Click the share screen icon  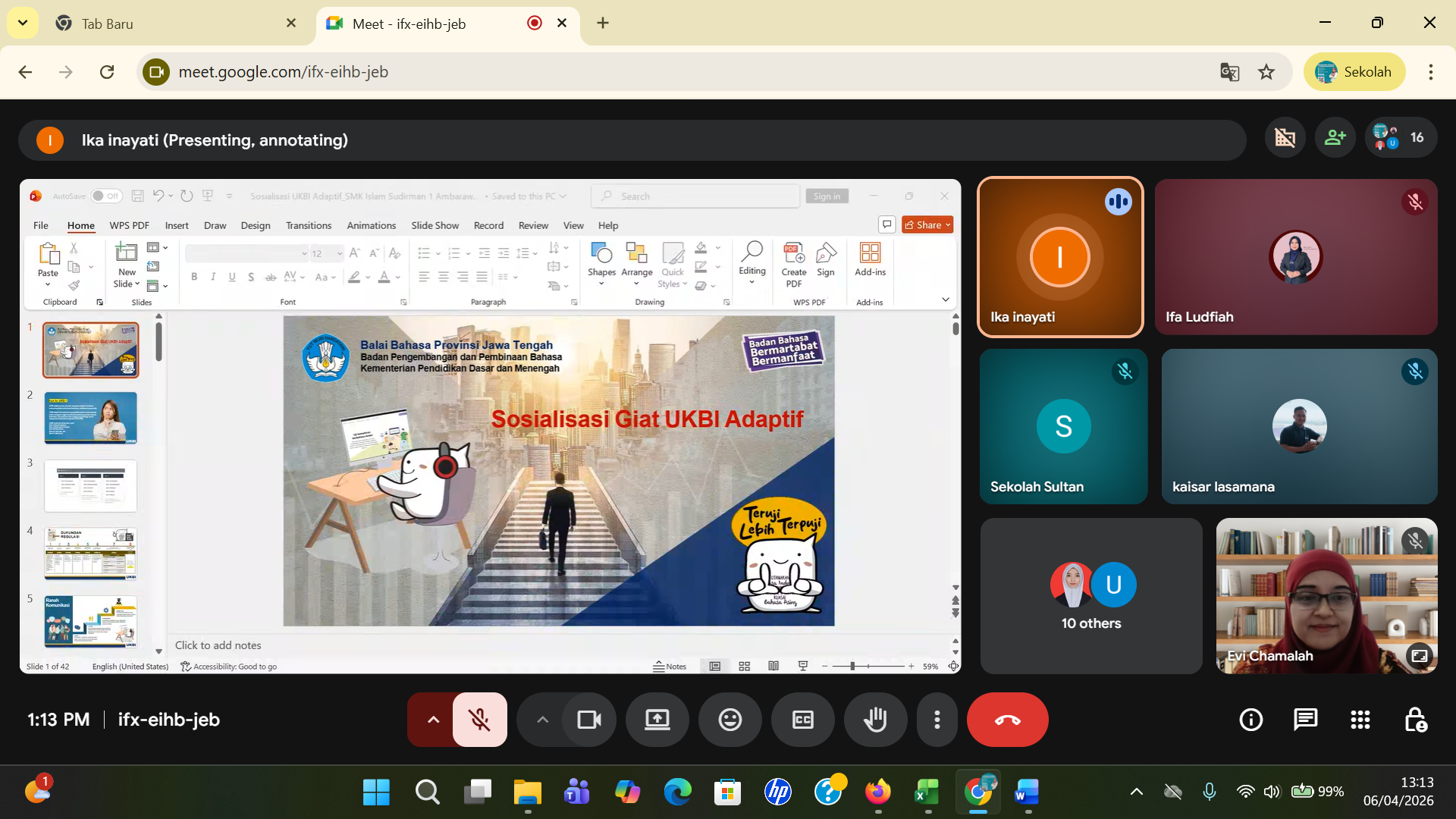[657, 720]
